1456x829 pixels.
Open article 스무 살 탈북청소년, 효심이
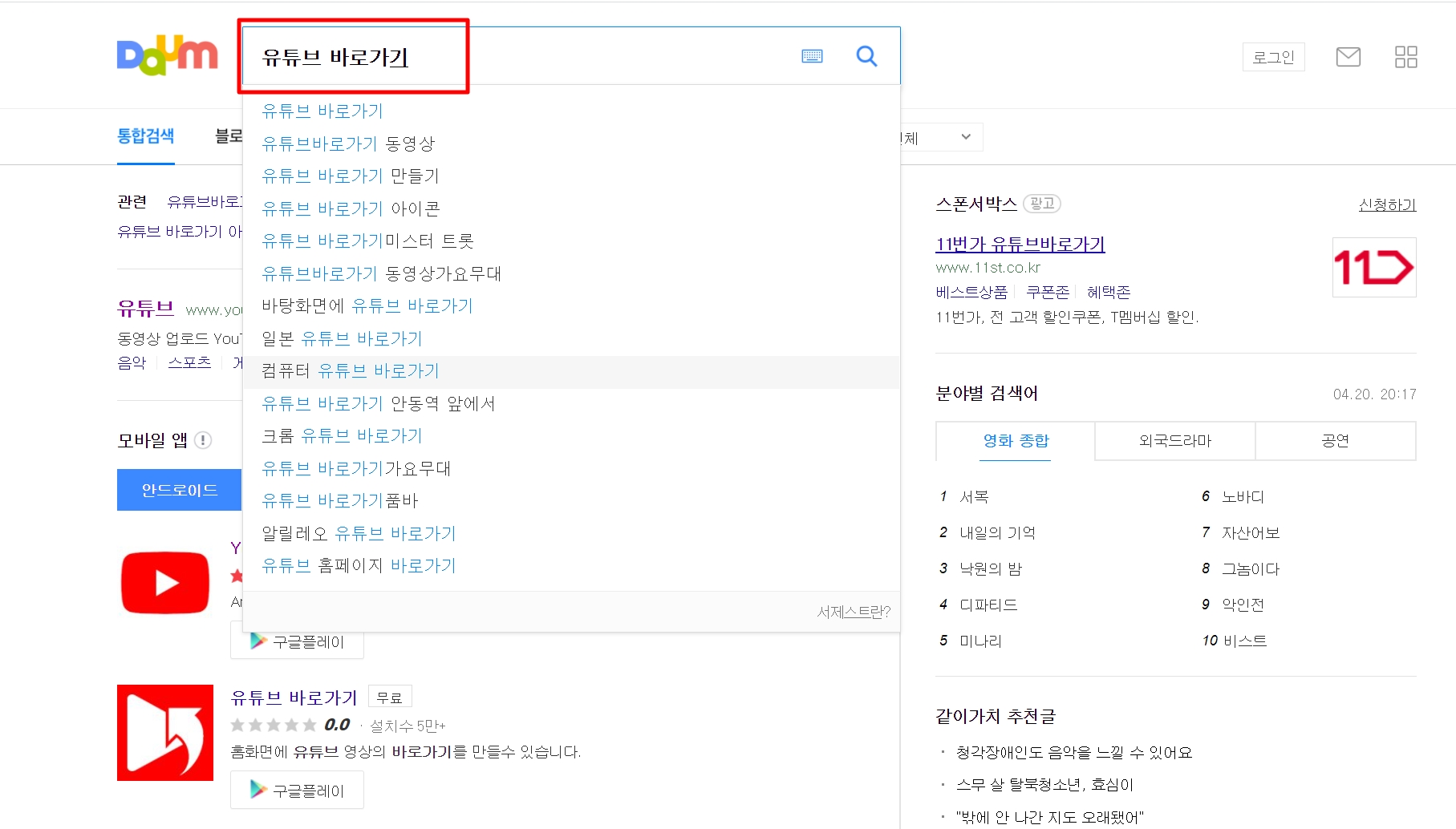pyautogui.click(x=1044, y=785)
